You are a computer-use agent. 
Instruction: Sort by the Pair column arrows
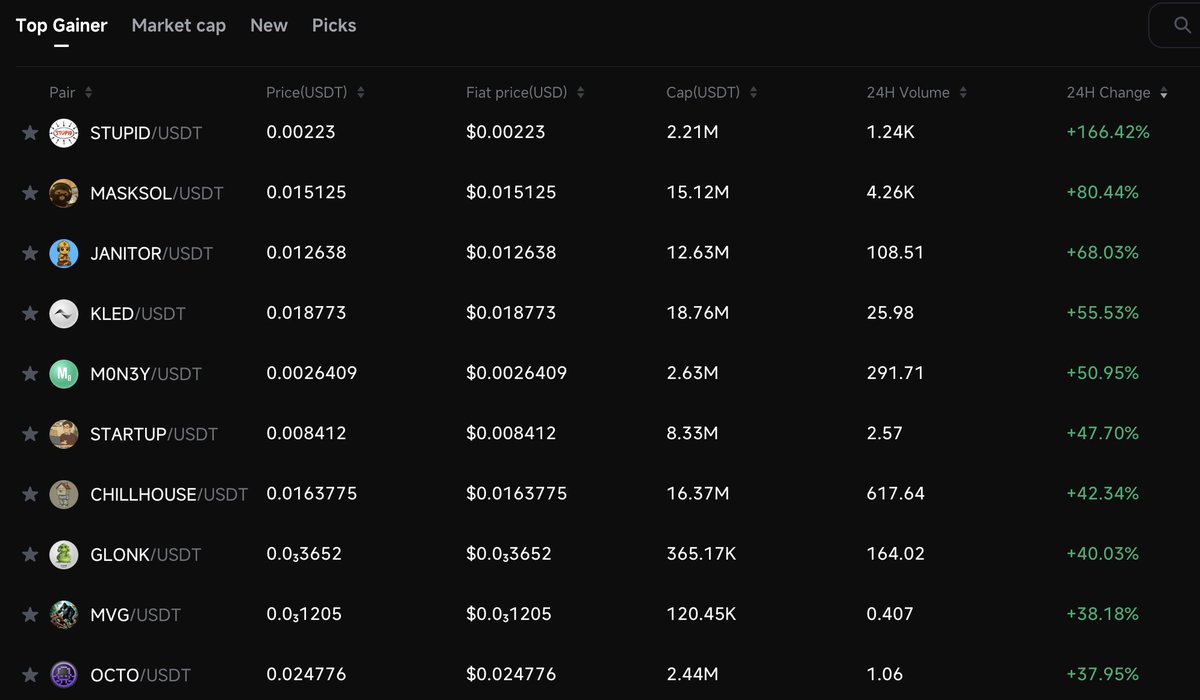point(88,93)
